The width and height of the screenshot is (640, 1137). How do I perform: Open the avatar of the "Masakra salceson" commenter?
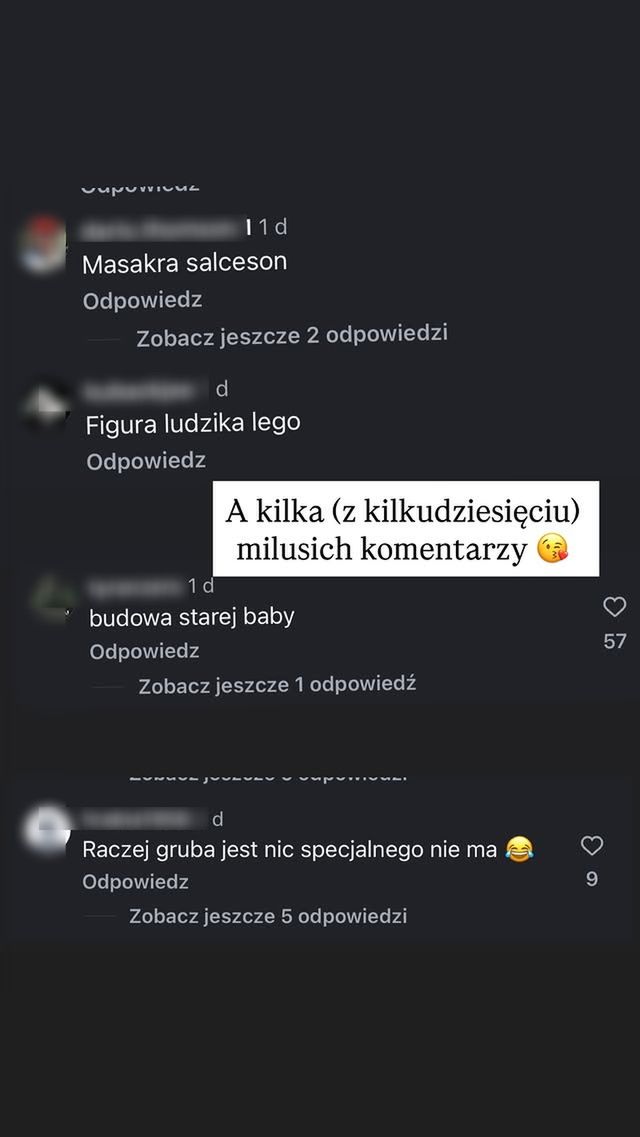[x=42, y=244]
